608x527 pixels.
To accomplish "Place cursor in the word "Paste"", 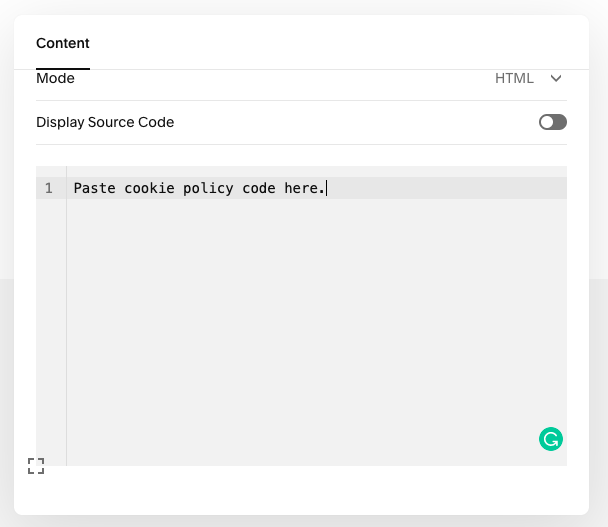I will point(95,188).
